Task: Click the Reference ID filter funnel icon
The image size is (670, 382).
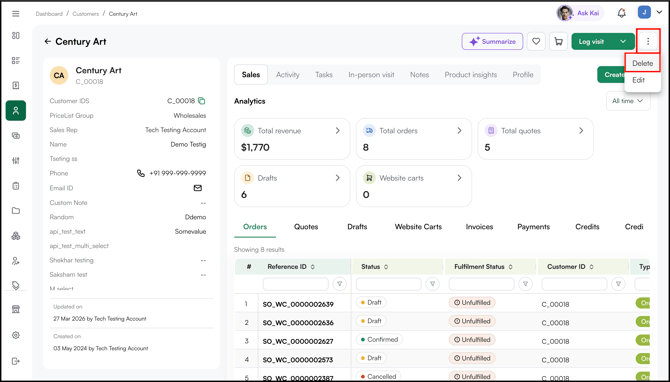Action: pos(340,284)
